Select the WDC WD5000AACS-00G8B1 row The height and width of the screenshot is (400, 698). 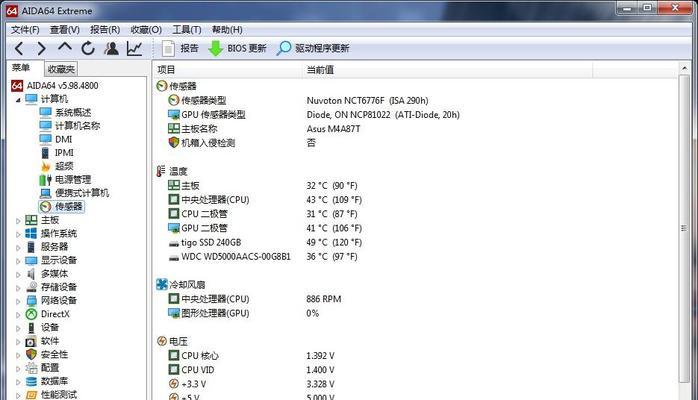pyautogui.click(x=417, y=257)
